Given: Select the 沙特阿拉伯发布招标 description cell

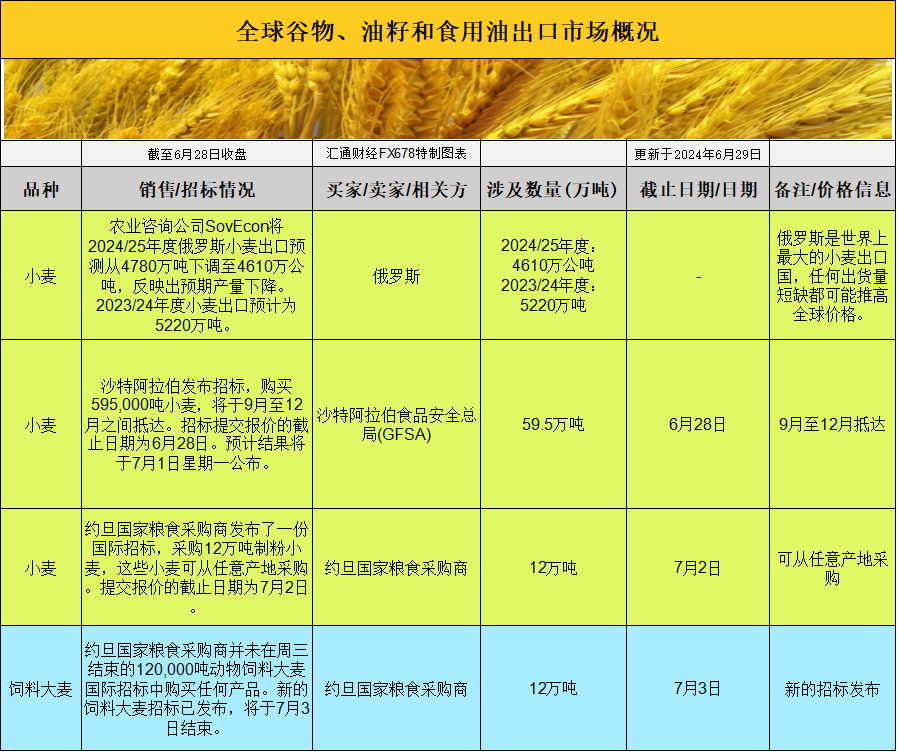Looking at the screenshot, I should click(x=197, y=424).
